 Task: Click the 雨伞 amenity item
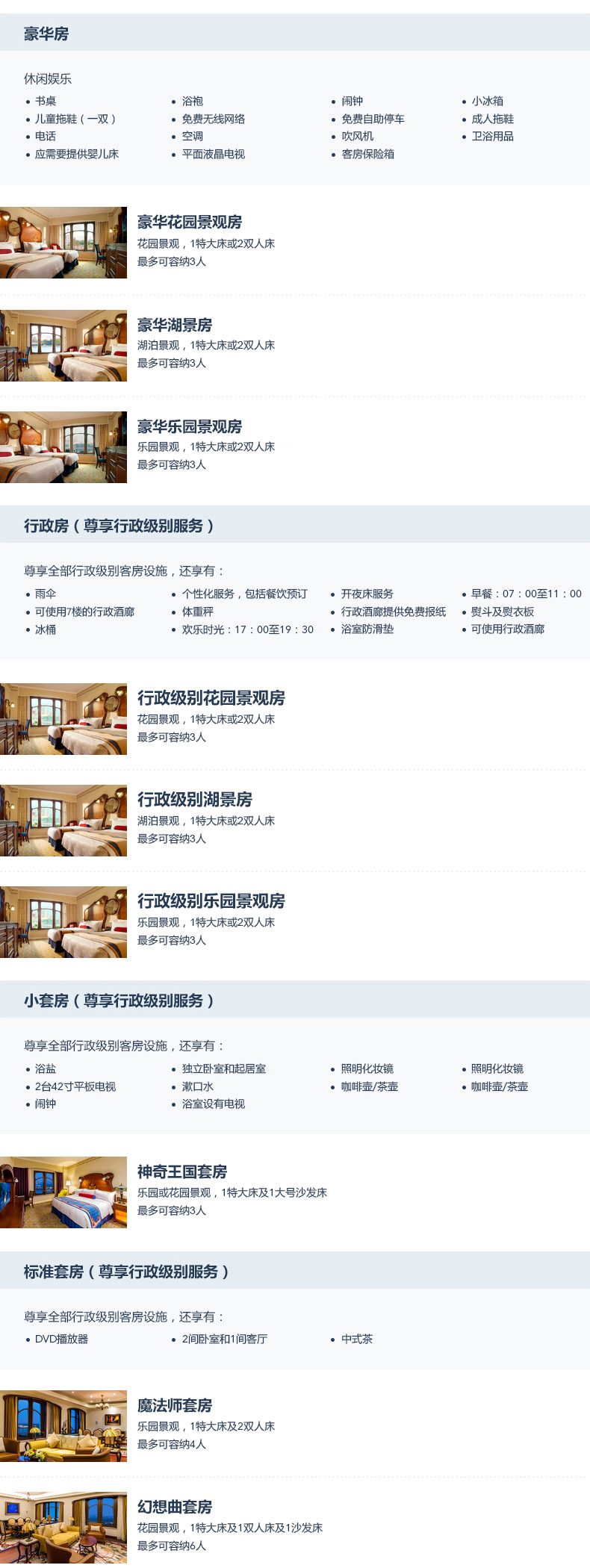pyautogui.click(x=46, y=594)
